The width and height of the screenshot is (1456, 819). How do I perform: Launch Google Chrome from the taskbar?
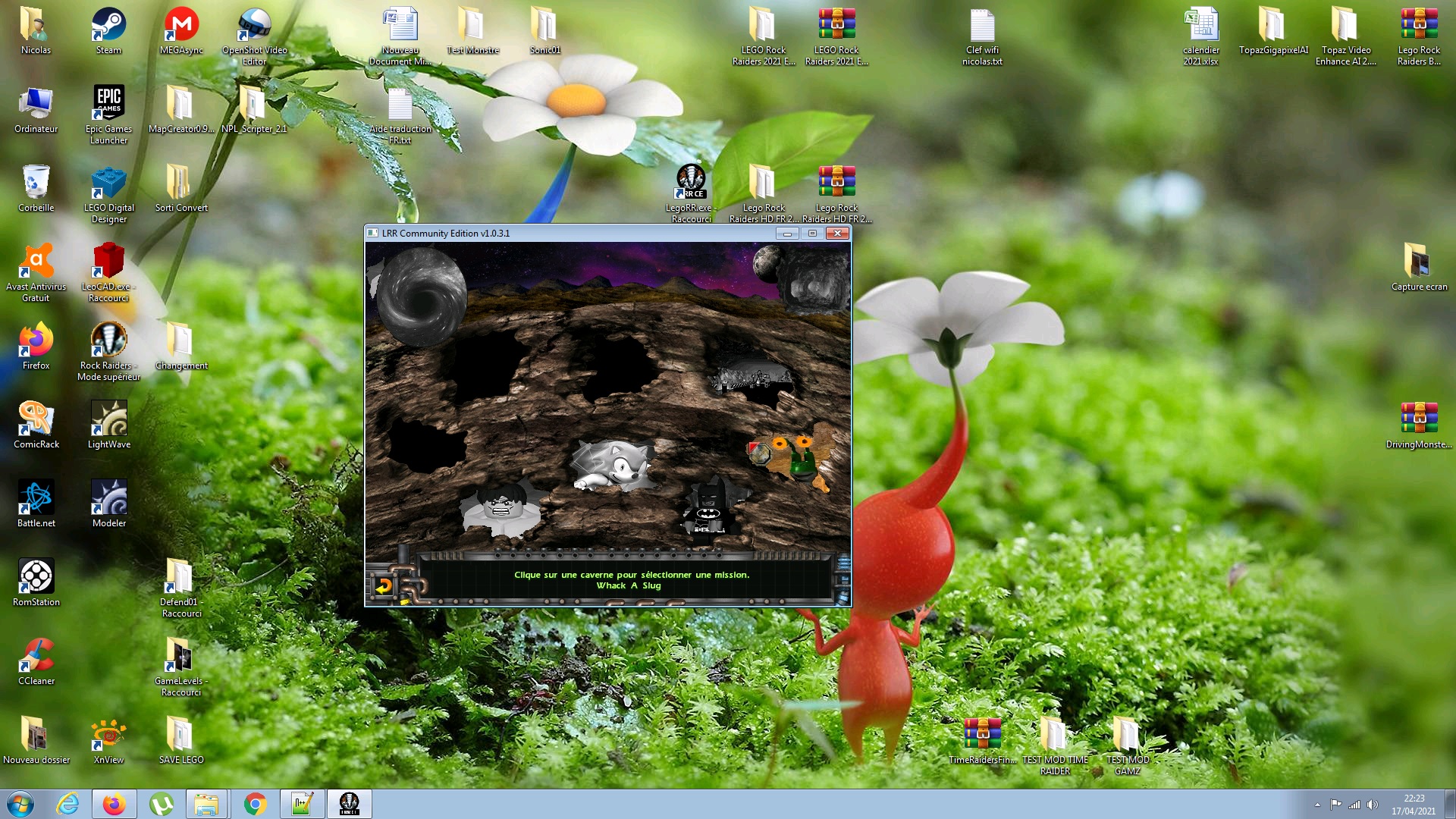pos(256,804)
